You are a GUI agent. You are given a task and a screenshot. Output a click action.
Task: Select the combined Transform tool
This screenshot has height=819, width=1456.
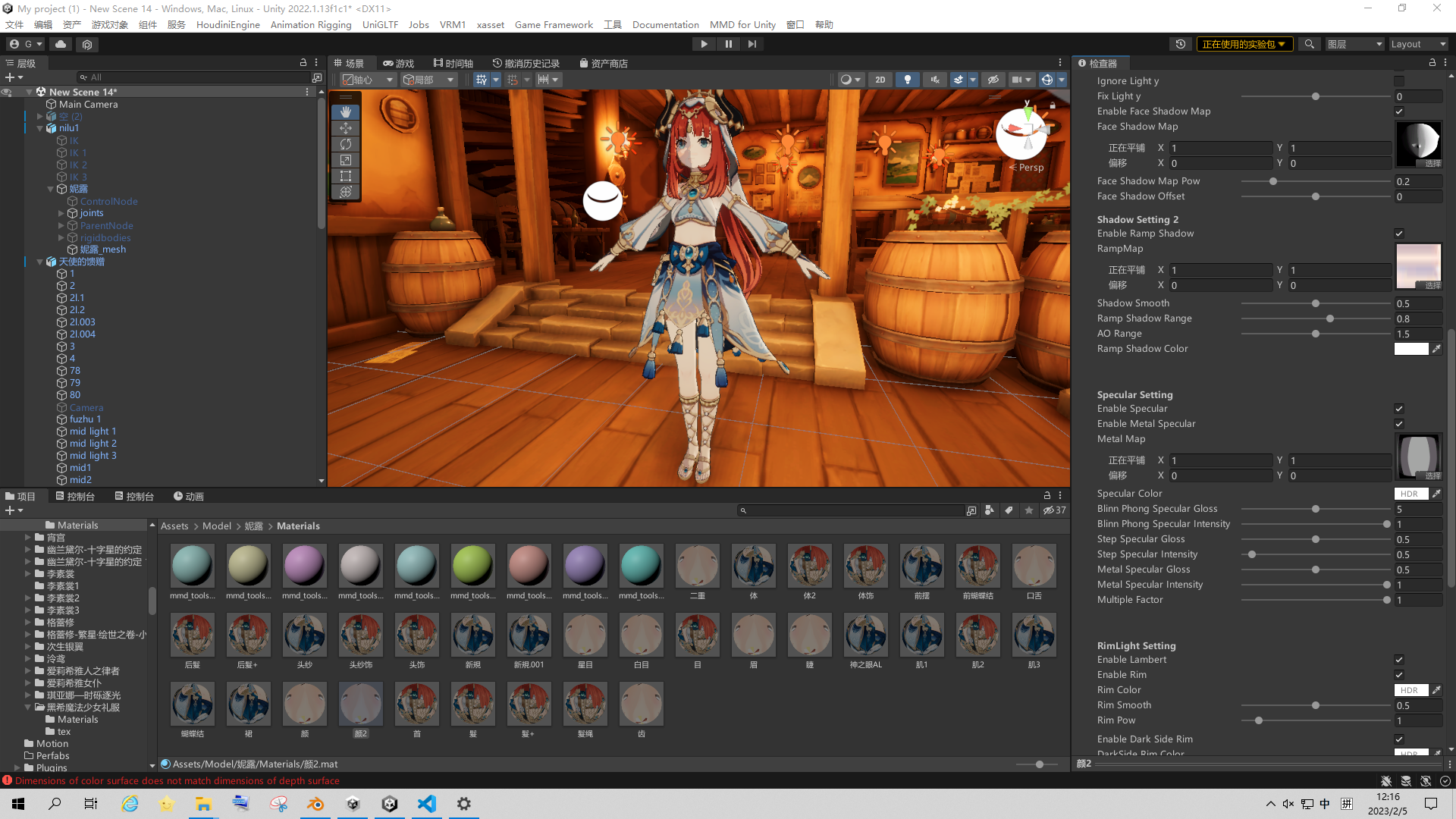click(x=346, y=192)
